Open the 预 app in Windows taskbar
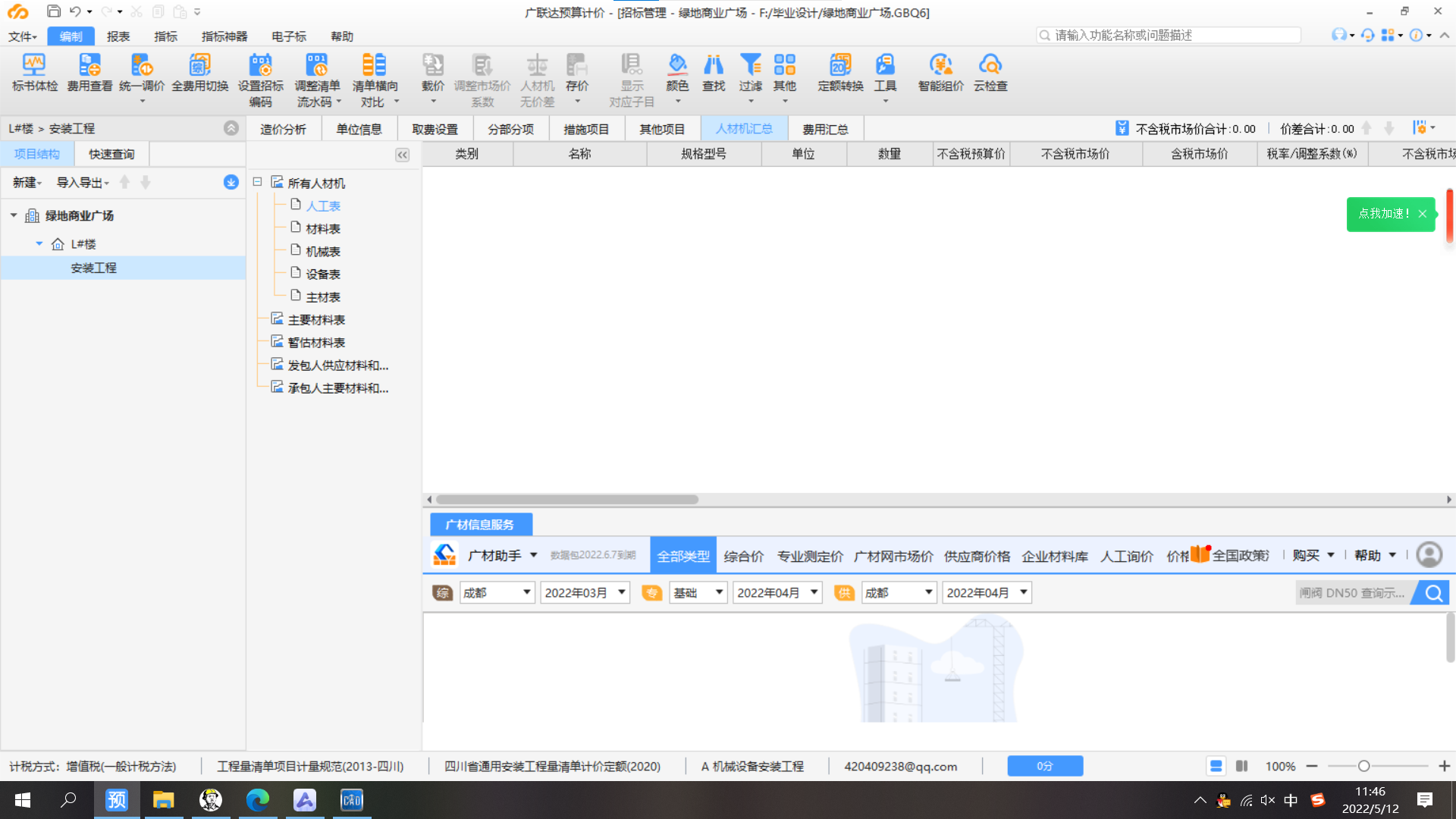Viewport: 1456px width, 819px height. 117,799
